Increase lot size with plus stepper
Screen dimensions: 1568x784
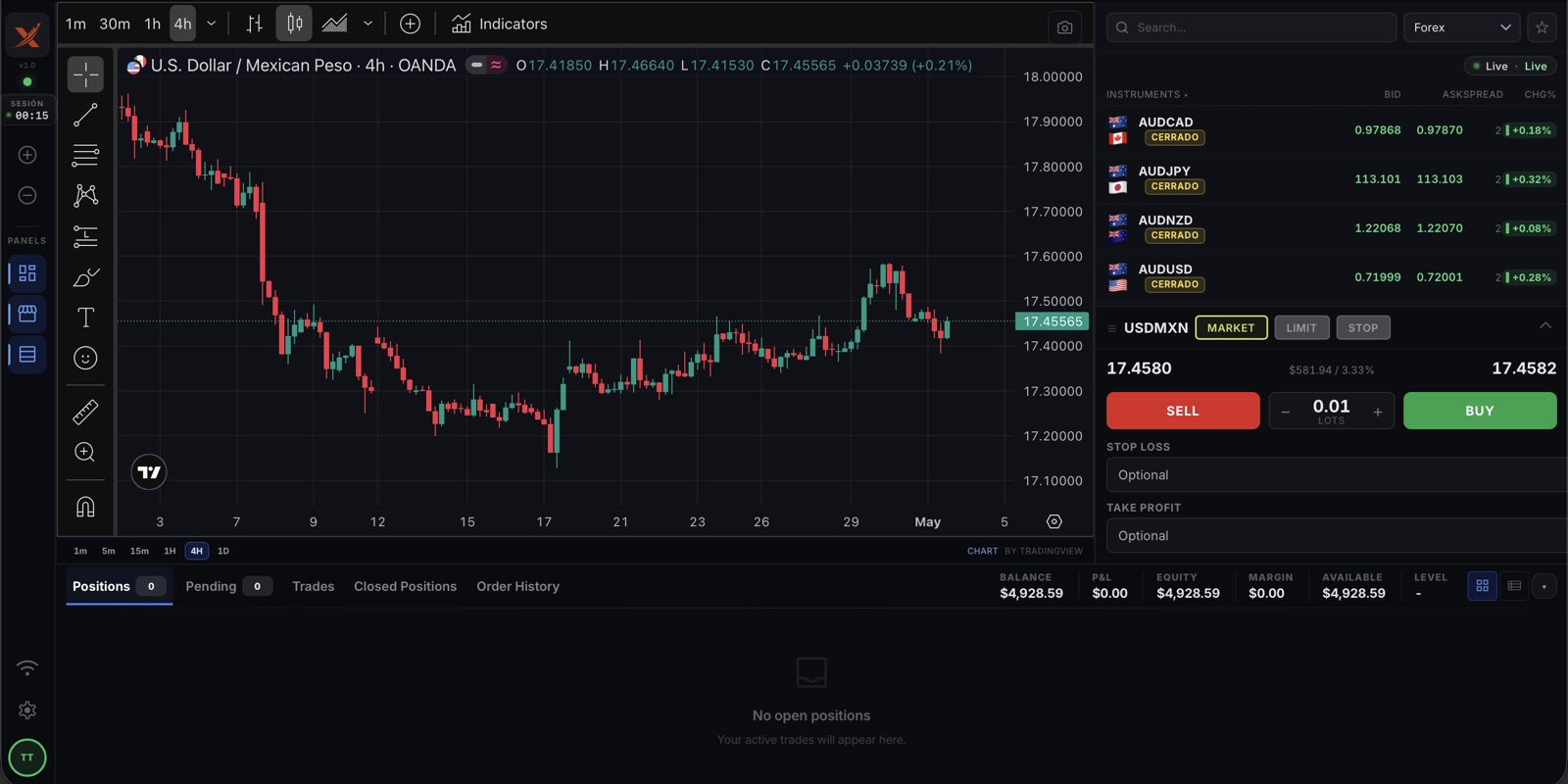click(1377, 412)
